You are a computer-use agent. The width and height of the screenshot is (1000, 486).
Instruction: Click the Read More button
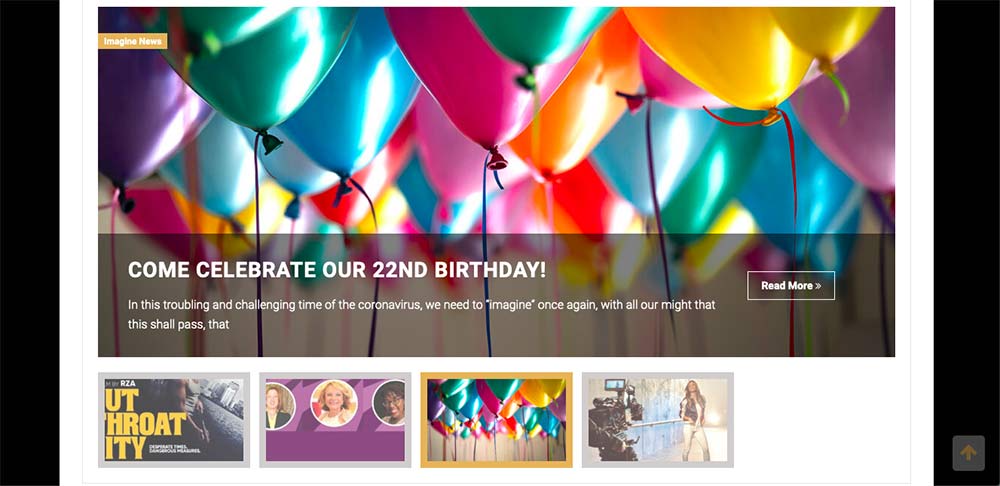click(x=791, y=286)
